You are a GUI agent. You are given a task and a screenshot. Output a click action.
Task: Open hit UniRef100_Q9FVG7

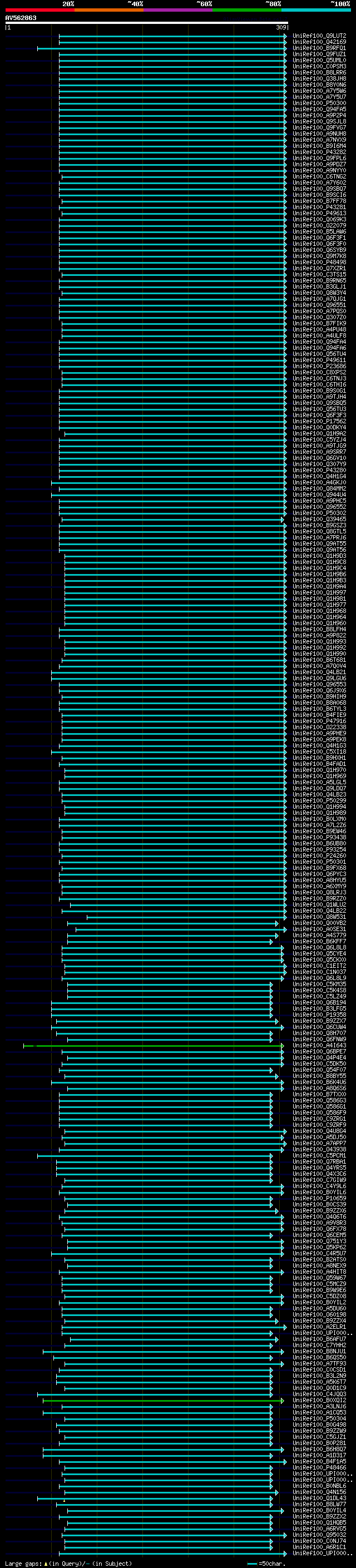click(x=319, y=127)
